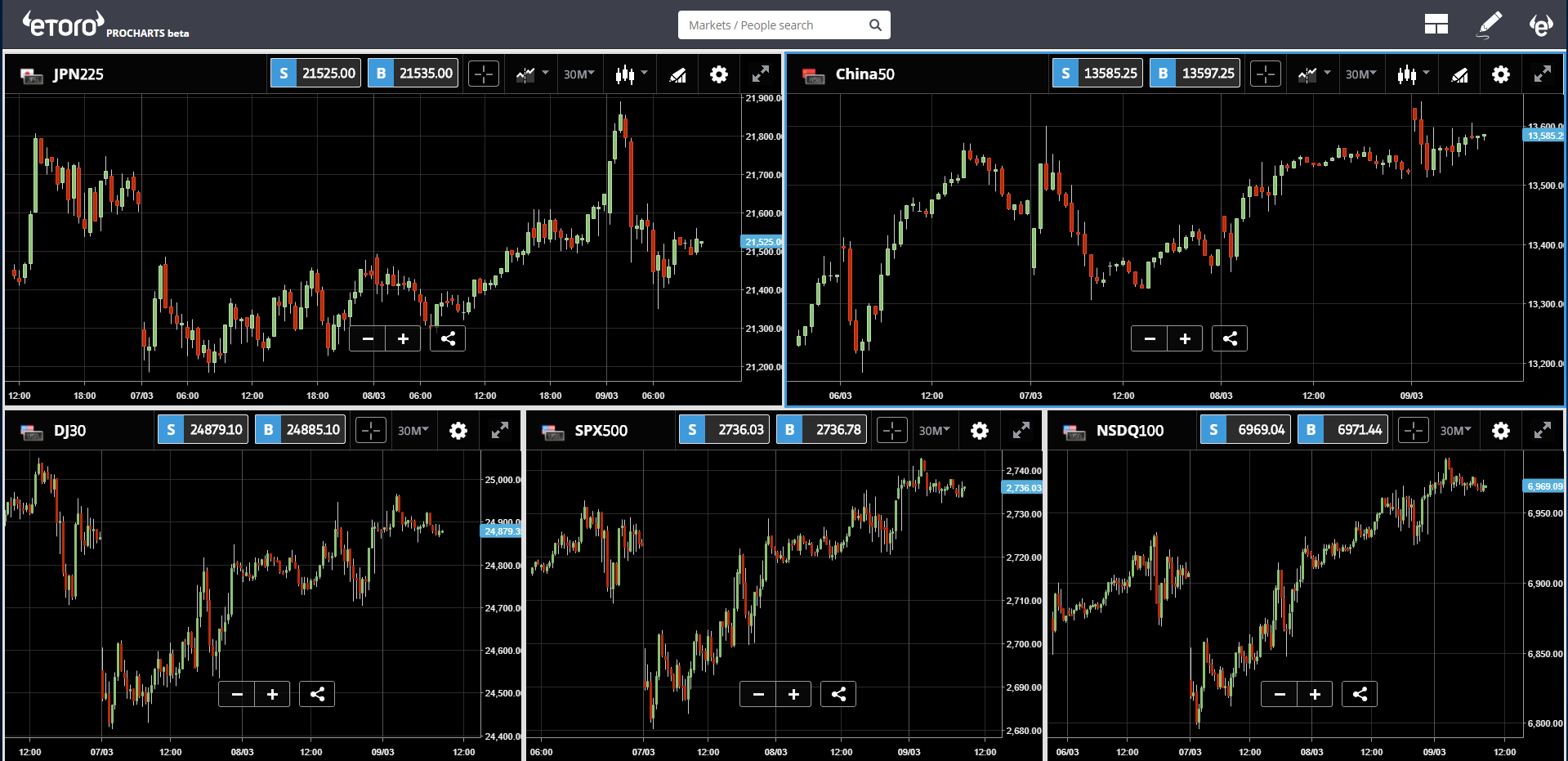Click Buy 13597.25 on China50
This screenshot has height=761, width=1568.
pyautogui.click(x=1195, y=73)
